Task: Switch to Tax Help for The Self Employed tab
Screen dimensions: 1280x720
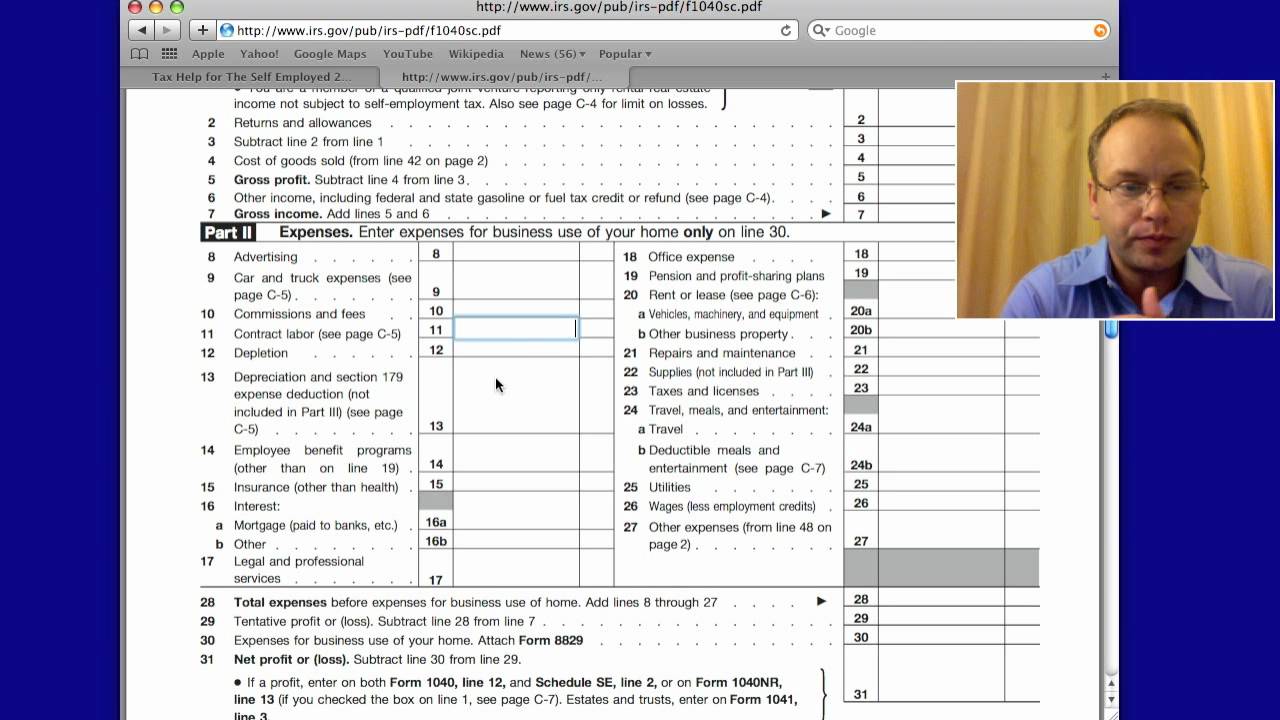Action: (x=252, y=76)
